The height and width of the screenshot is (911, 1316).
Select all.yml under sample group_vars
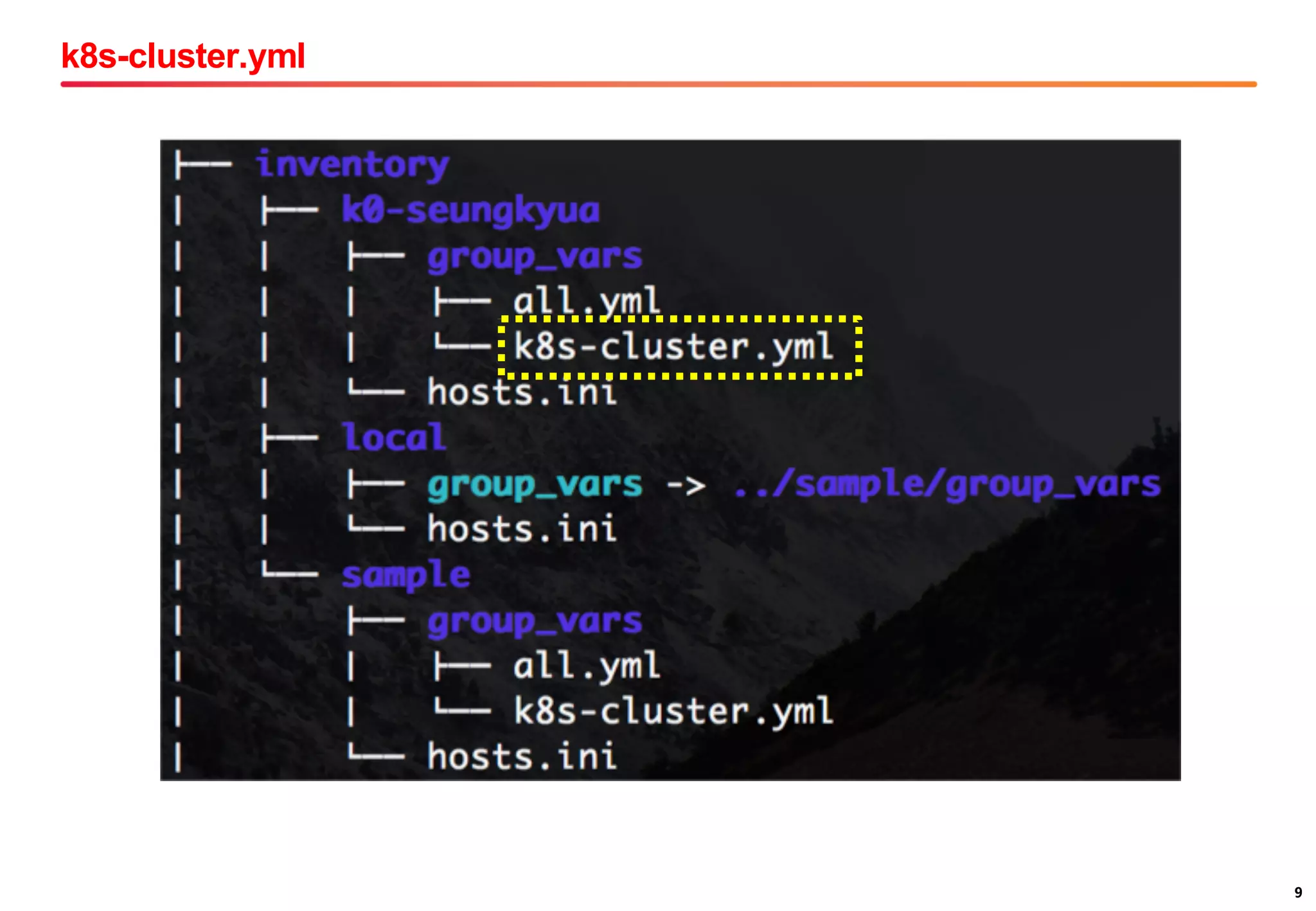pyautogui.click(x=586, y=666)
